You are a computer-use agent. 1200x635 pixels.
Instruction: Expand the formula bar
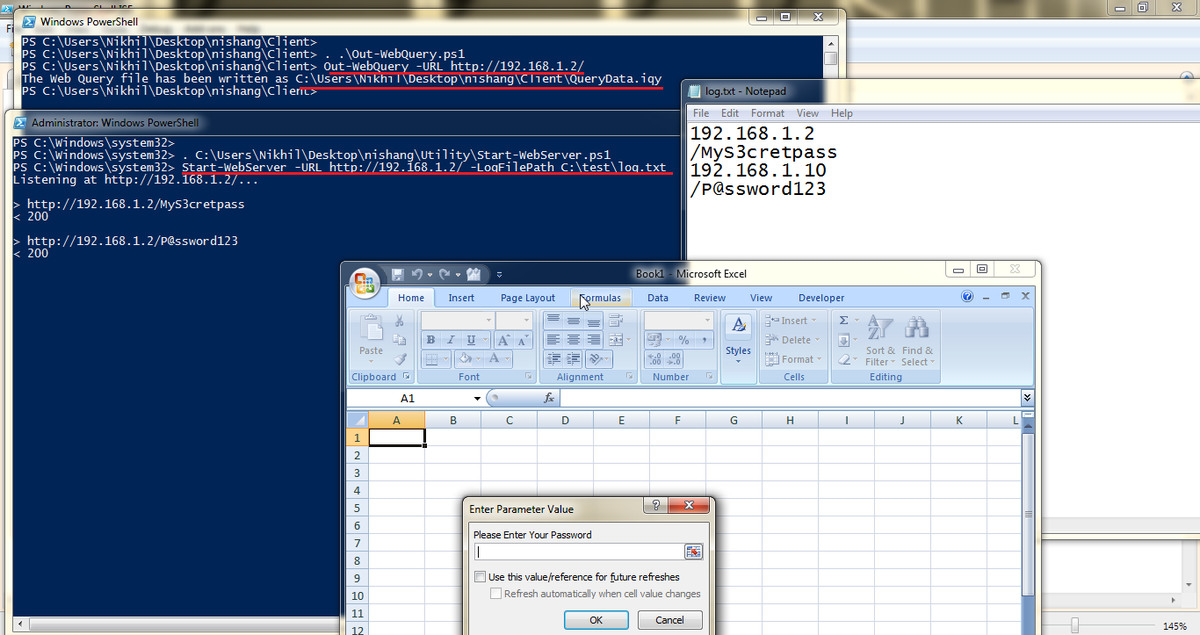[1027, 398]
